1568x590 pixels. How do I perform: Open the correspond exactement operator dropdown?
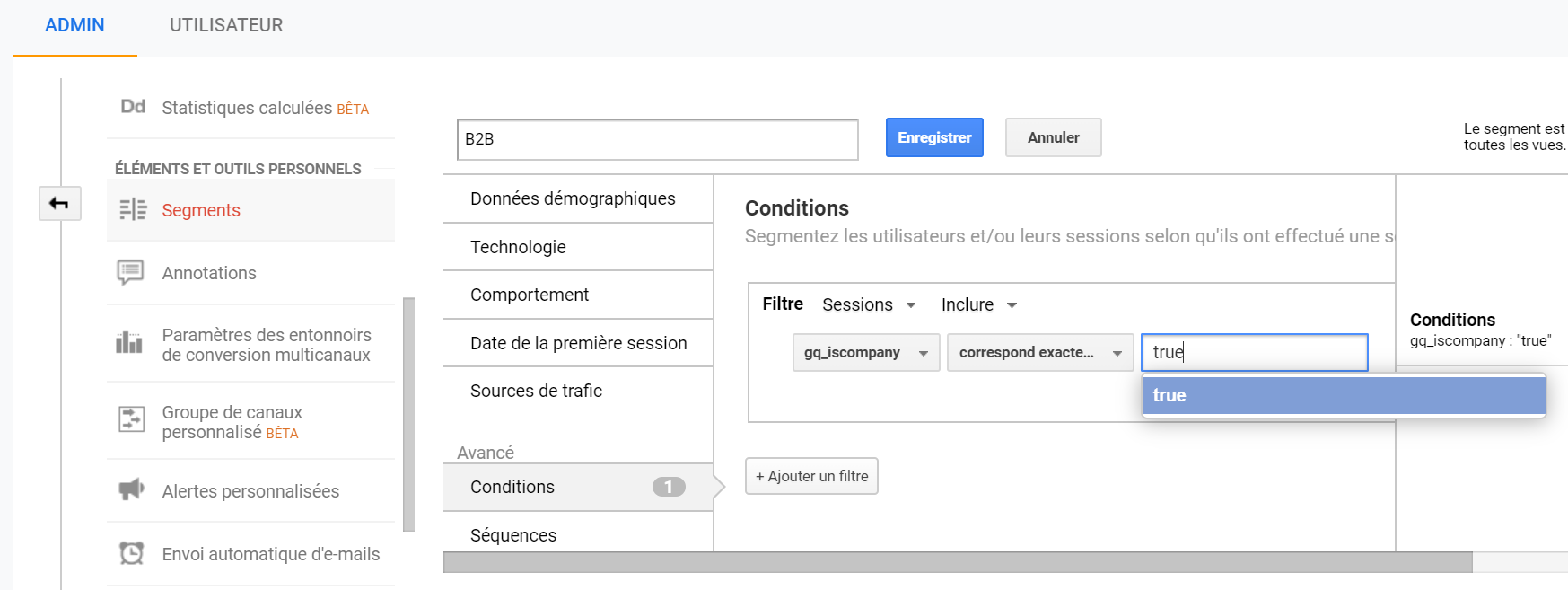(x=1040, y=352)
